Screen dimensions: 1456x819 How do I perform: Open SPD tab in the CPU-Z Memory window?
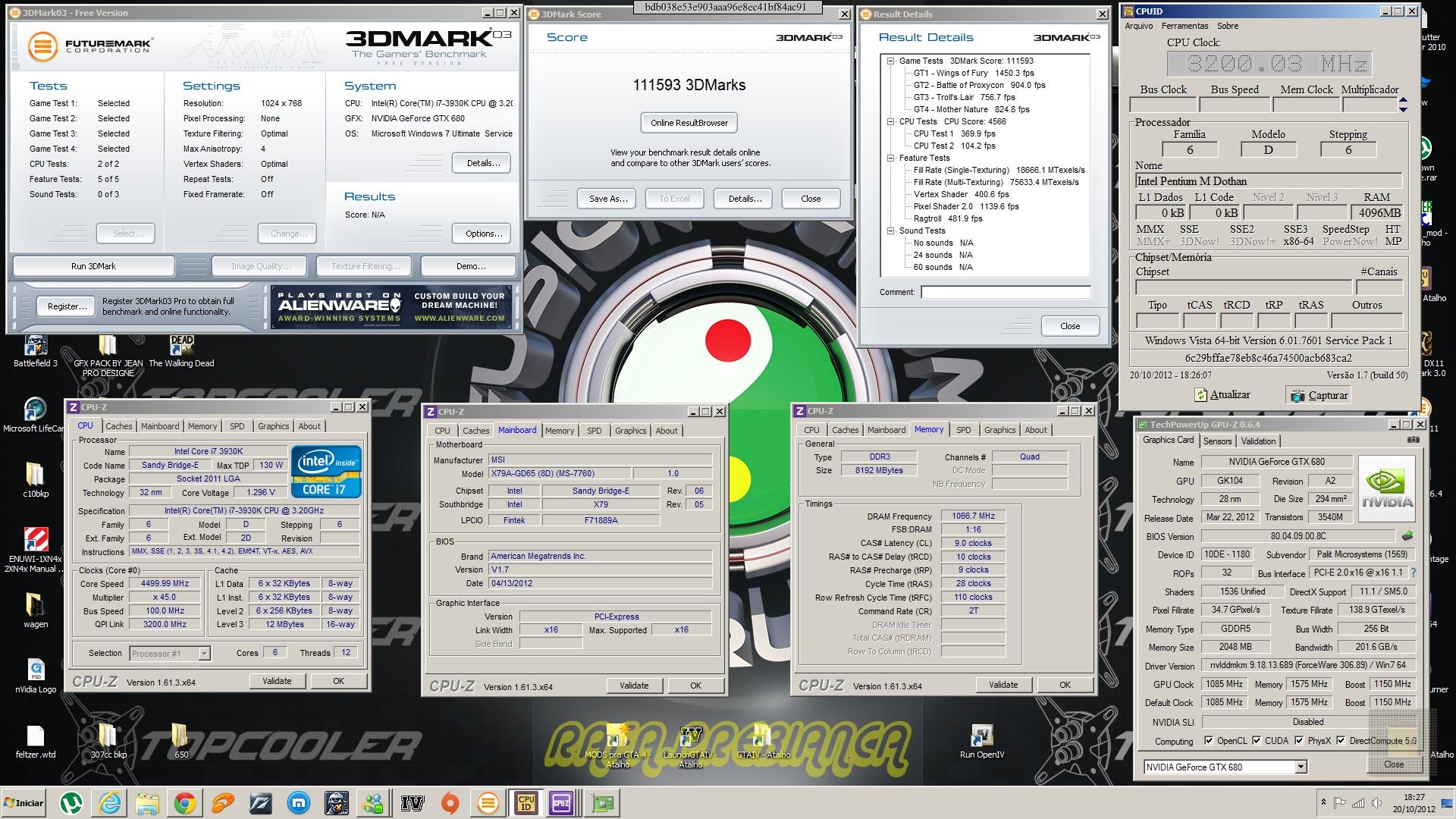coord(963,430)
